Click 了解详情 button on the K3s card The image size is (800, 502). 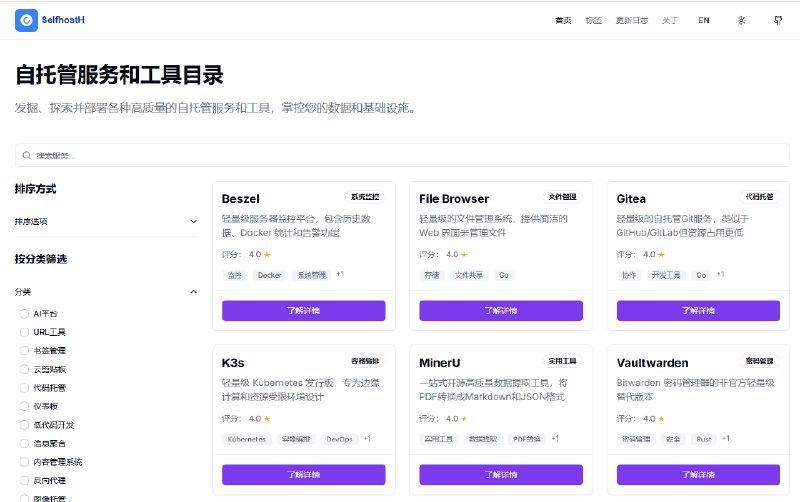(x=303, y=474)
